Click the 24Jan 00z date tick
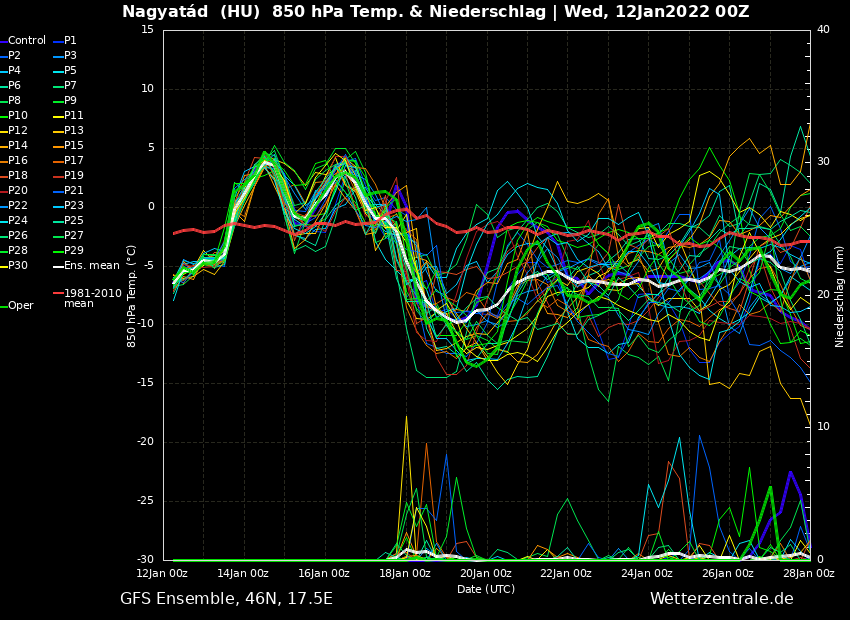 [x=647, y=574]
